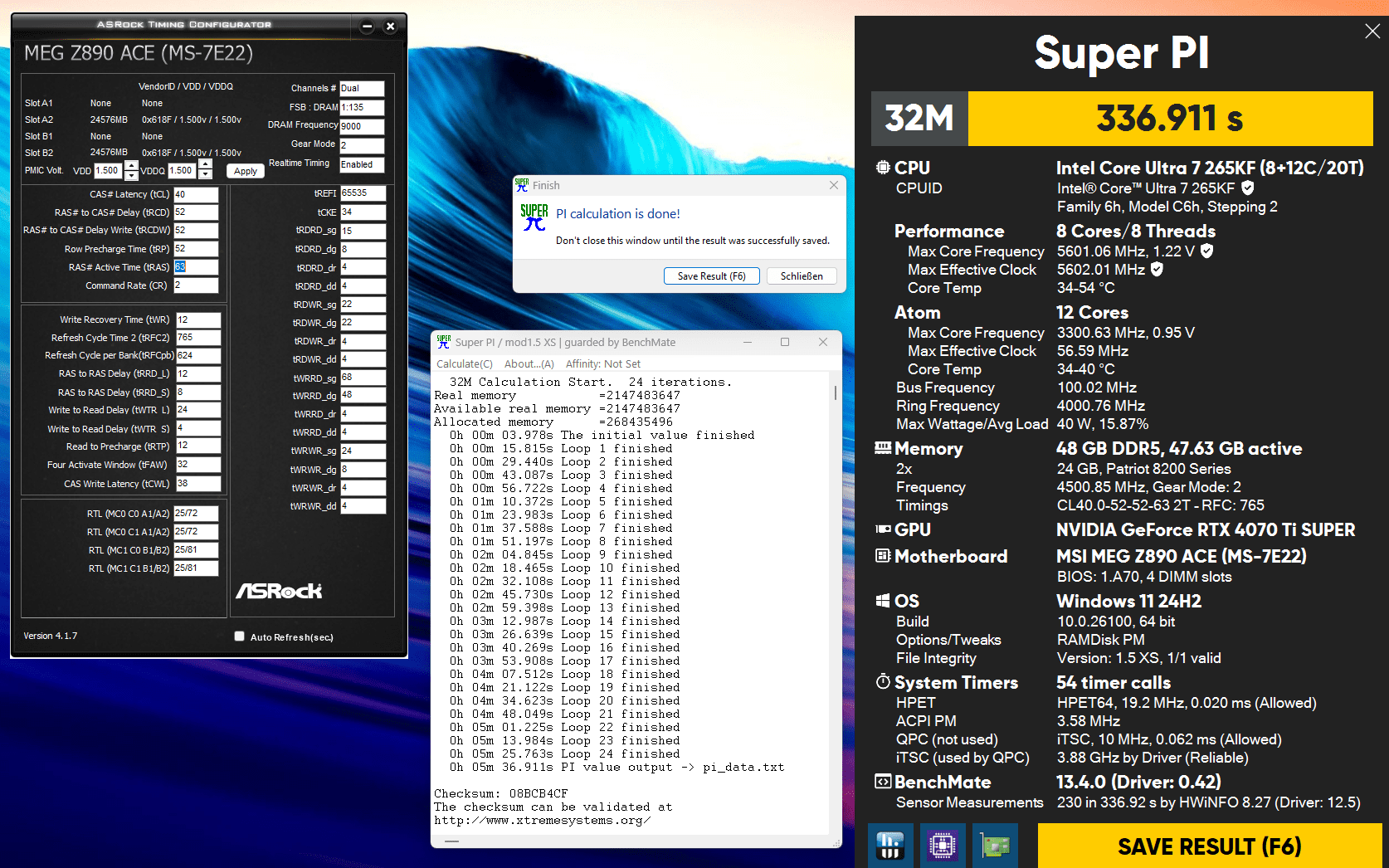The image size is (1389, 868).
Task: Close the Super PI mod1.5 XS window
Action: pyautogui.click(x=823, y=342)
